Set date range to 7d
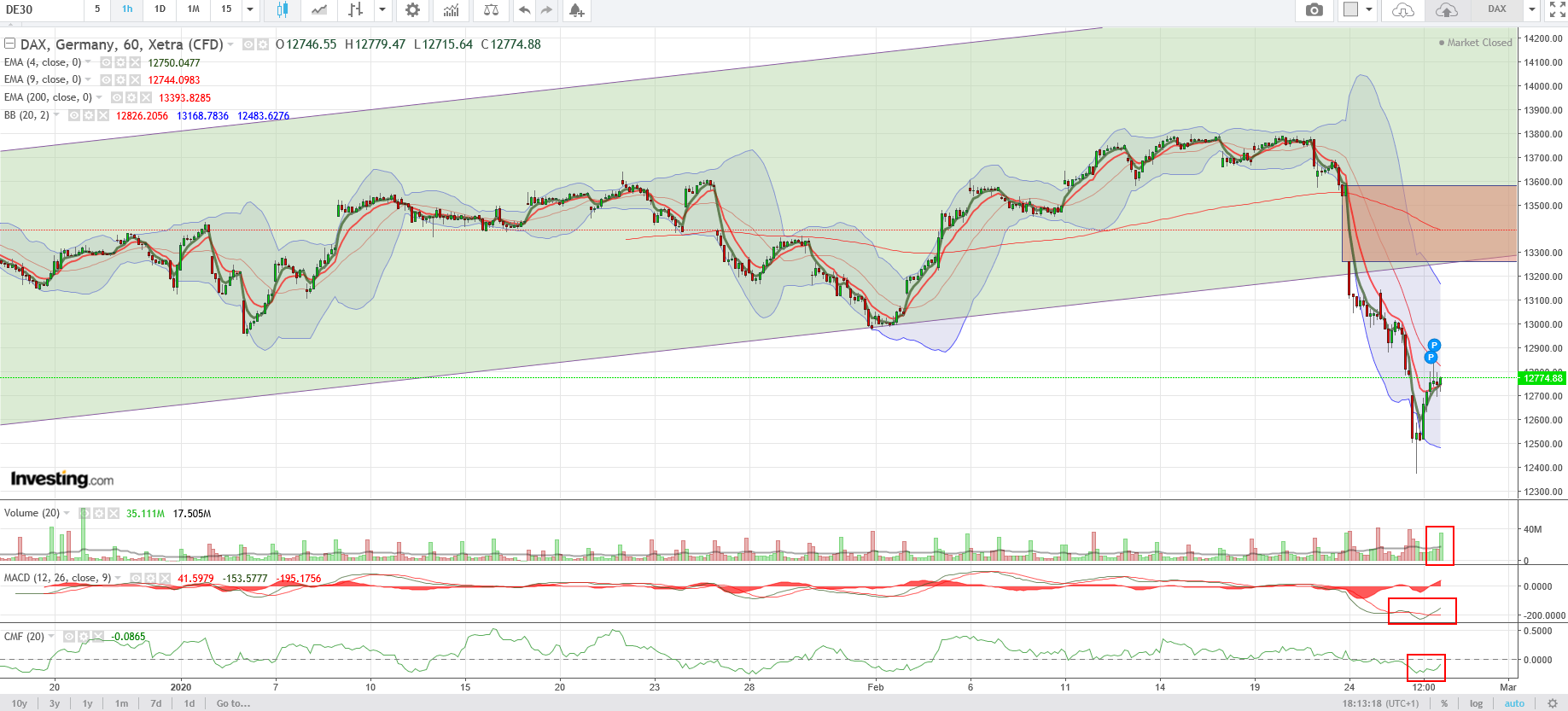The width and height of the screenshot is (1568, 711). pos(156,703)
